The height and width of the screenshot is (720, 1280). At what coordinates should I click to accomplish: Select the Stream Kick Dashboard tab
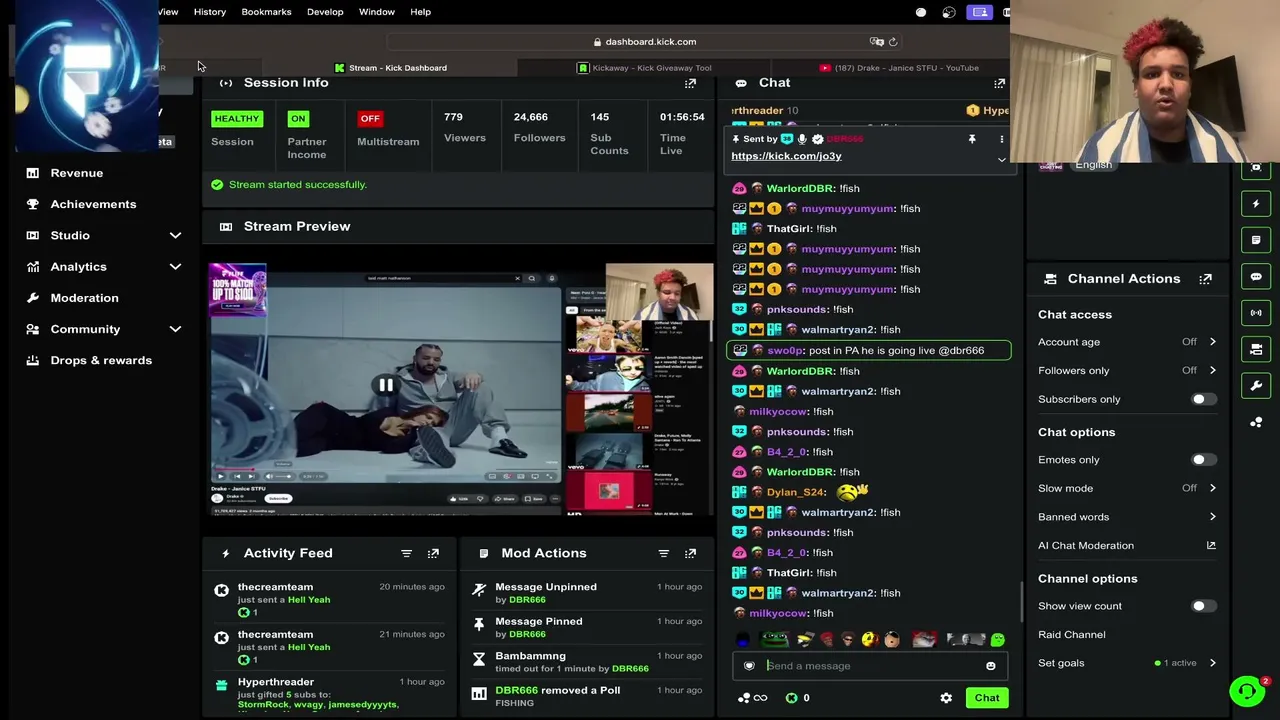(391, 68)
